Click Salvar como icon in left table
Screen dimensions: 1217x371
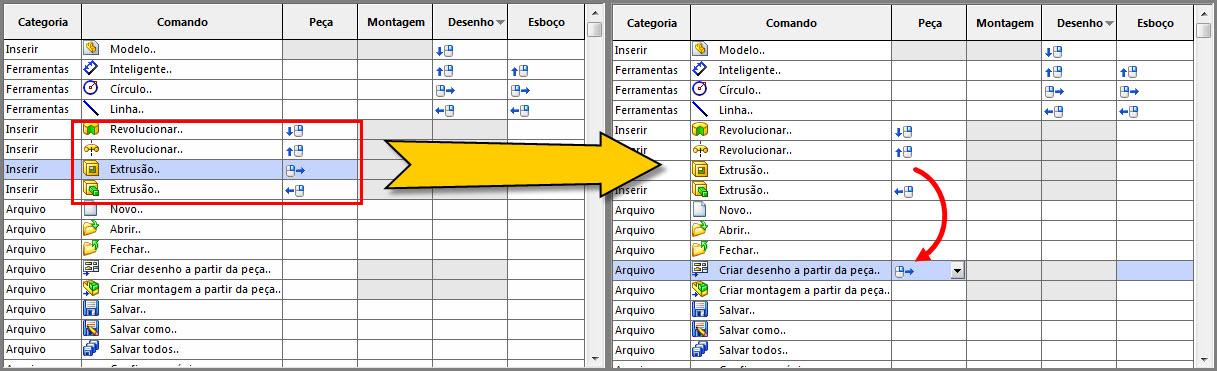point(90,329)
